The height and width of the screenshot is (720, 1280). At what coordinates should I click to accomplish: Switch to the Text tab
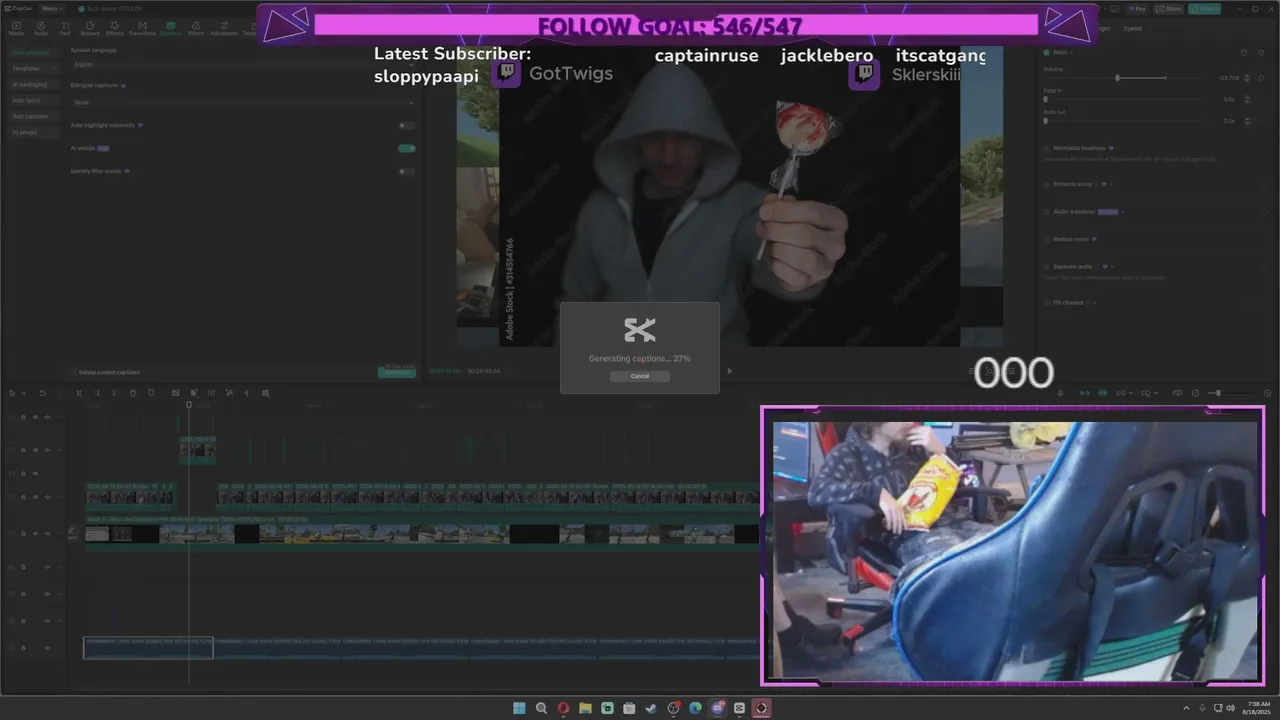65,28
